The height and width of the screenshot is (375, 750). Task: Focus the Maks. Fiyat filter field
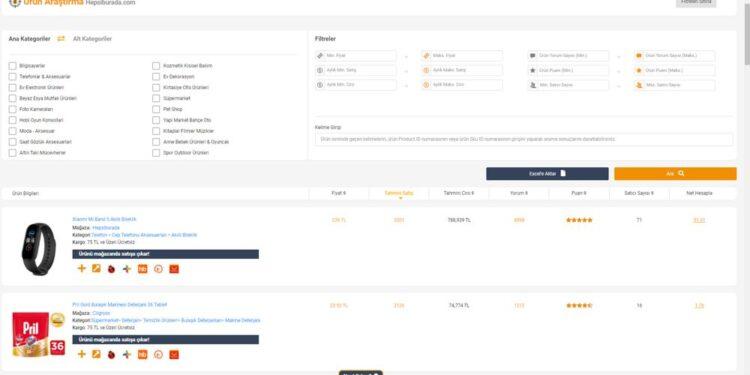(x=462, y=56)
